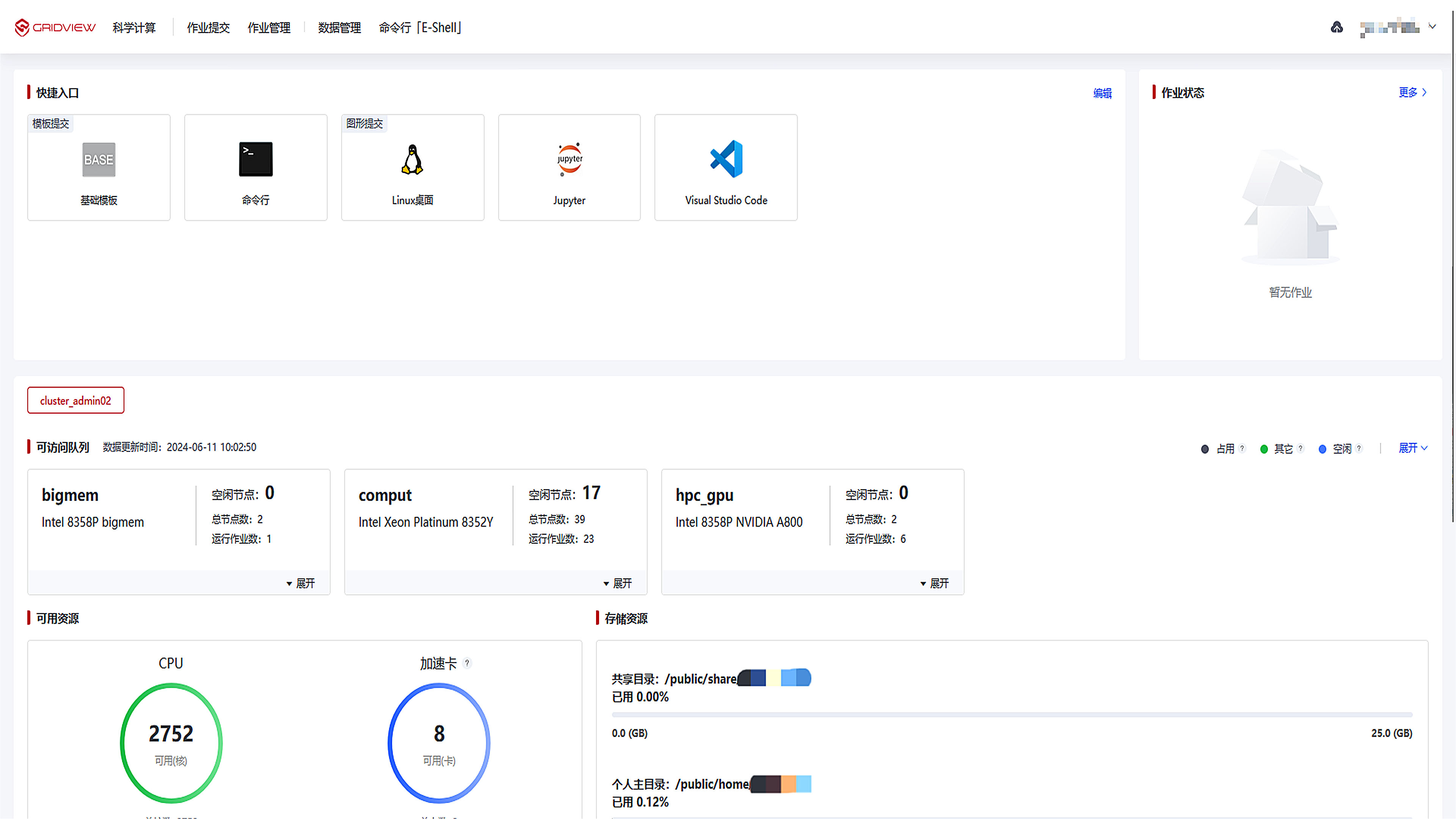This screenshot has width=1456, height=819.
Task: Expand the comput queue details
Action: (x=618, y=583)
